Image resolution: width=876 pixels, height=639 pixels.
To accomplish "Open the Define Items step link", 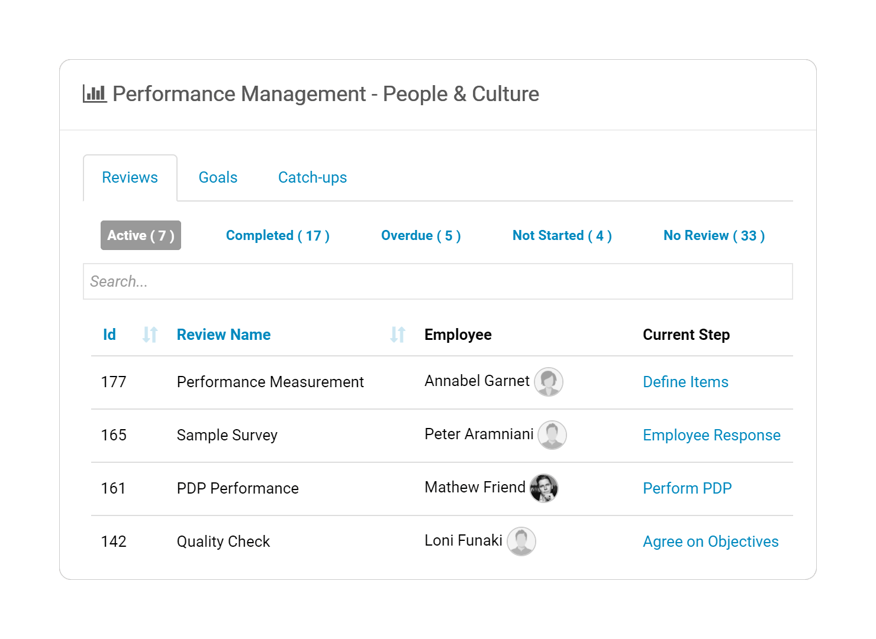I will coord(685,382).
